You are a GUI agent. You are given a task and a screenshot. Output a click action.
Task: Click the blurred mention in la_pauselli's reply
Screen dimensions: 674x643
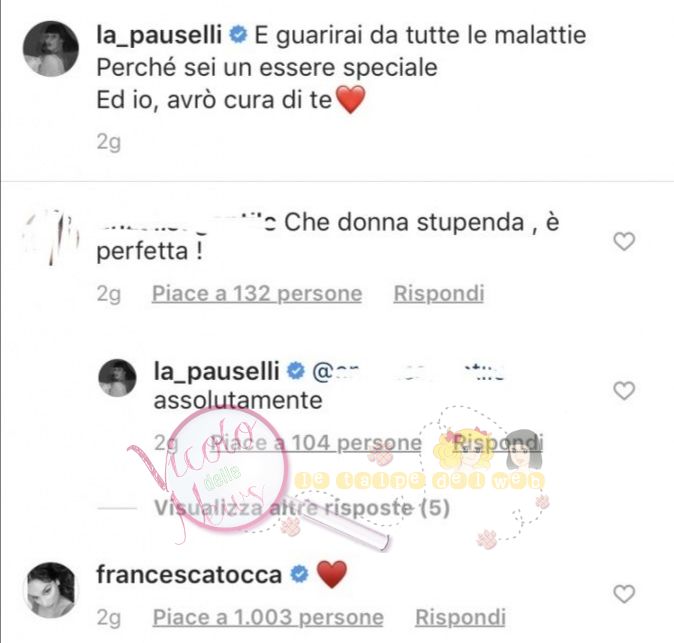[407, 372]
